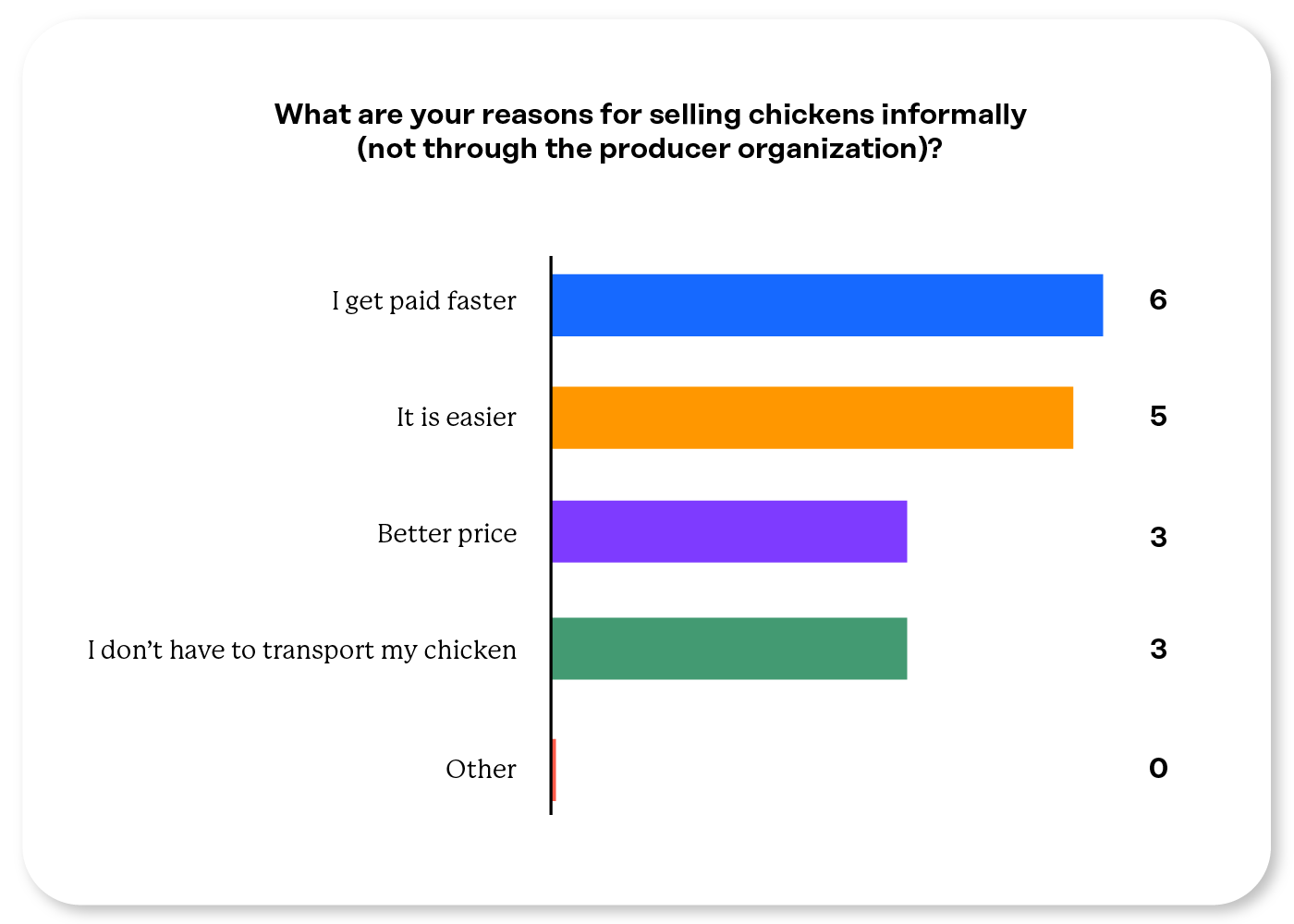Viewport: 1294px width, 924px height.
Task: Click the purple 'Better price' bar
Action: pyautogui.click(x=729, y=531)
